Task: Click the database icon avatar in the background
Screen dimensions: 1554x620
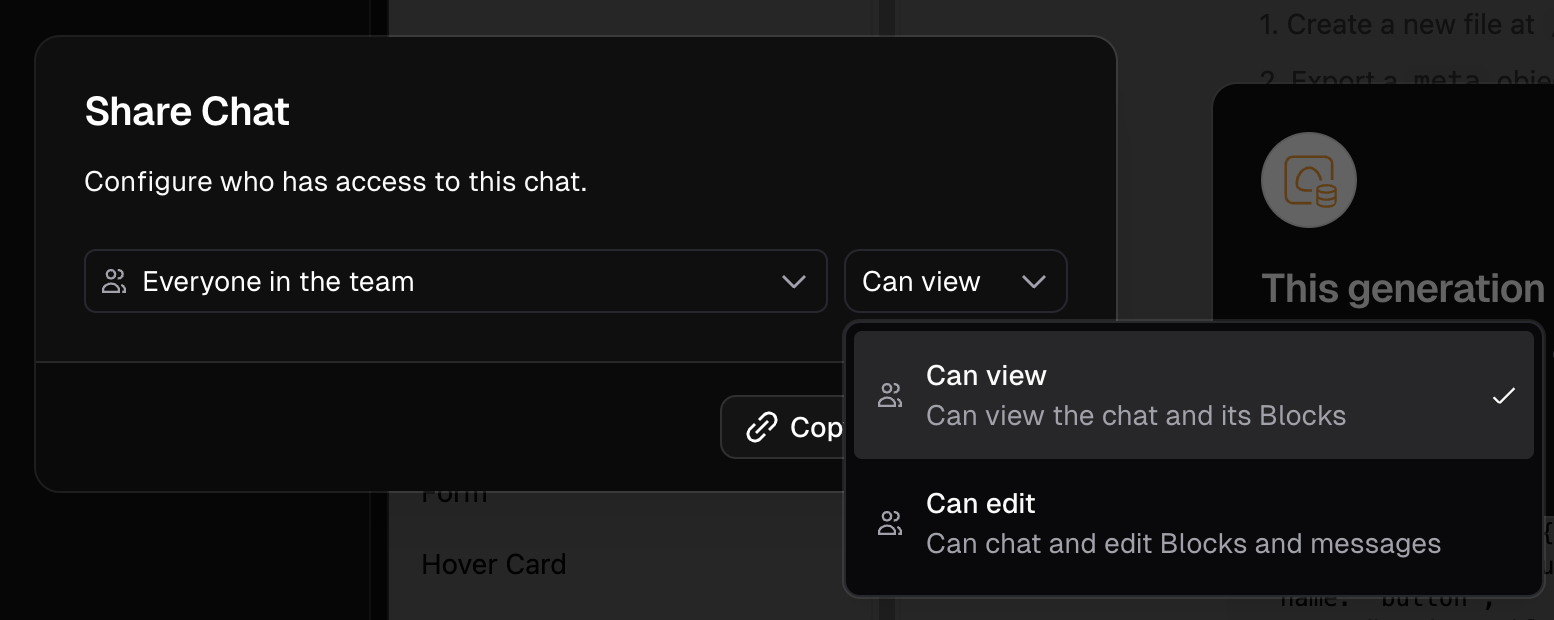Action: point(1309,180)
